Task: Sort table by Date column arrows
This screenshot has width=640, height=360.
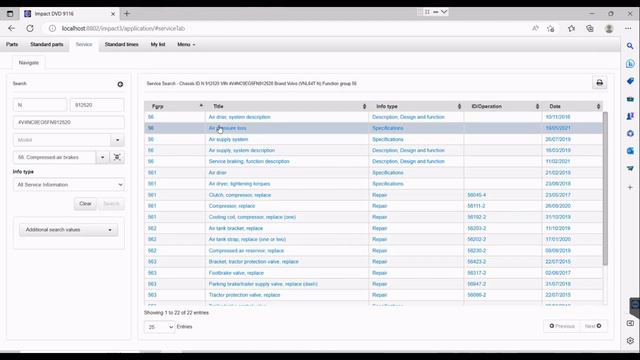Action: 598,106
